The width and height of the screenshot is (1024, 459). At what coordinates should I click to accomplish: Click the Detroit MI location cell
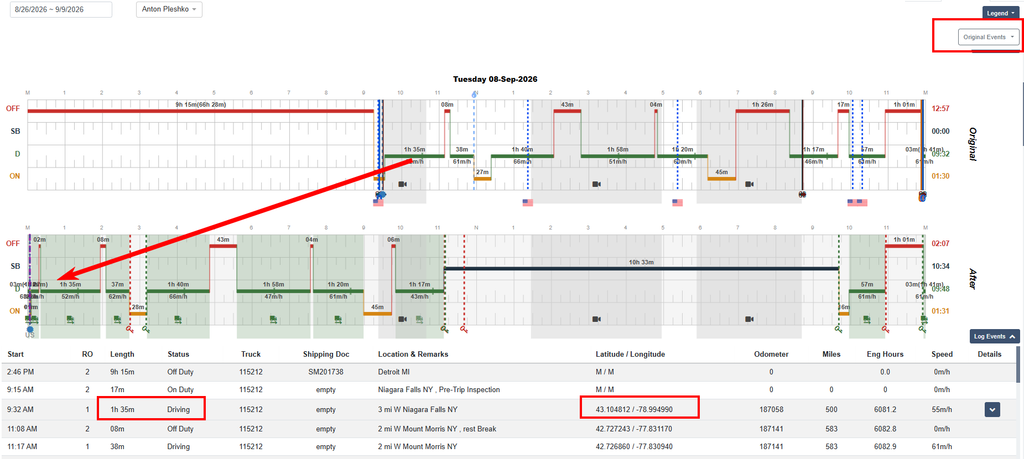[x=392, y=371]
